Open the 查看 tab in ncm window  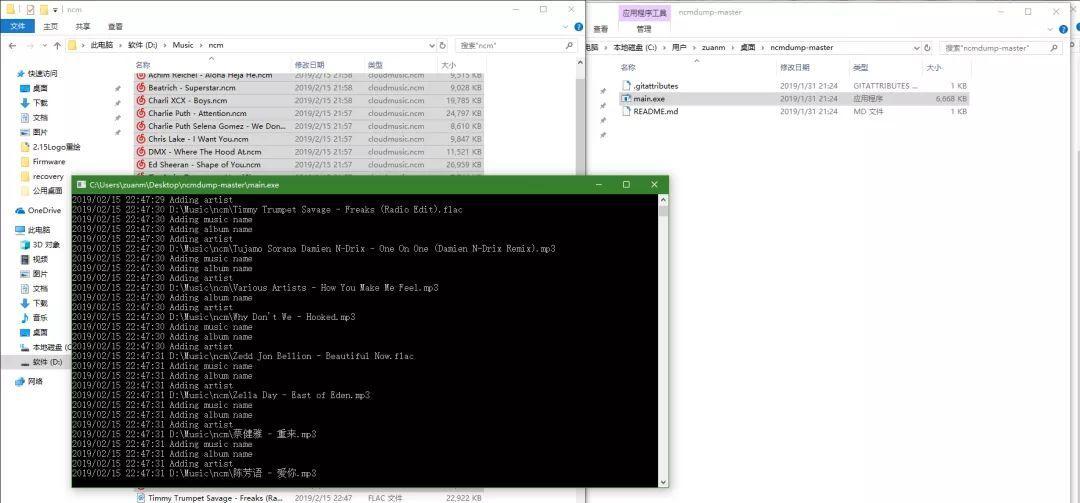115,27
